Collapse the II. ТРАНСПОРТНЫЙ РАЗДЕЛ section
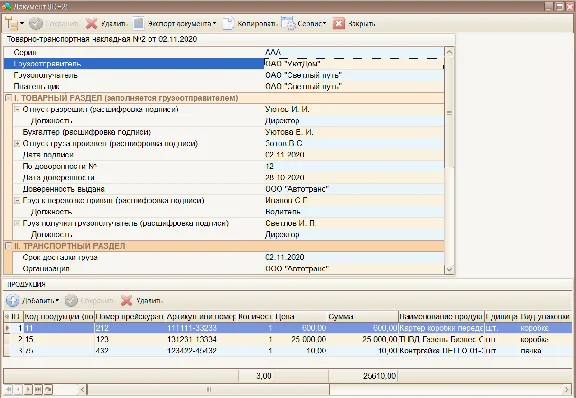Image resolution: width=576 pixels, height=398 pixels. [8, 246]
